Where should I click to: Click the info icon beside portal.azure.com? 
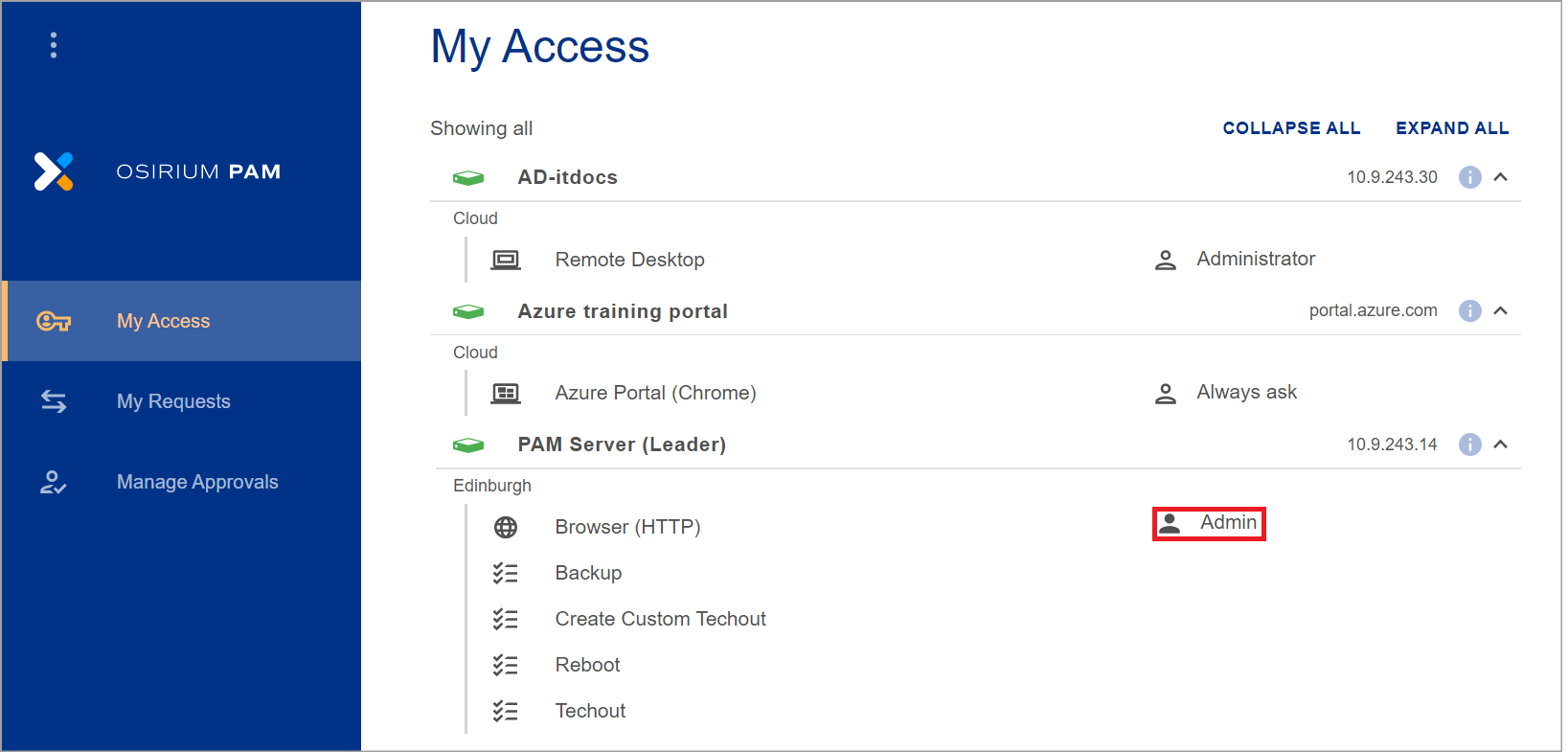coord(1469,310)
